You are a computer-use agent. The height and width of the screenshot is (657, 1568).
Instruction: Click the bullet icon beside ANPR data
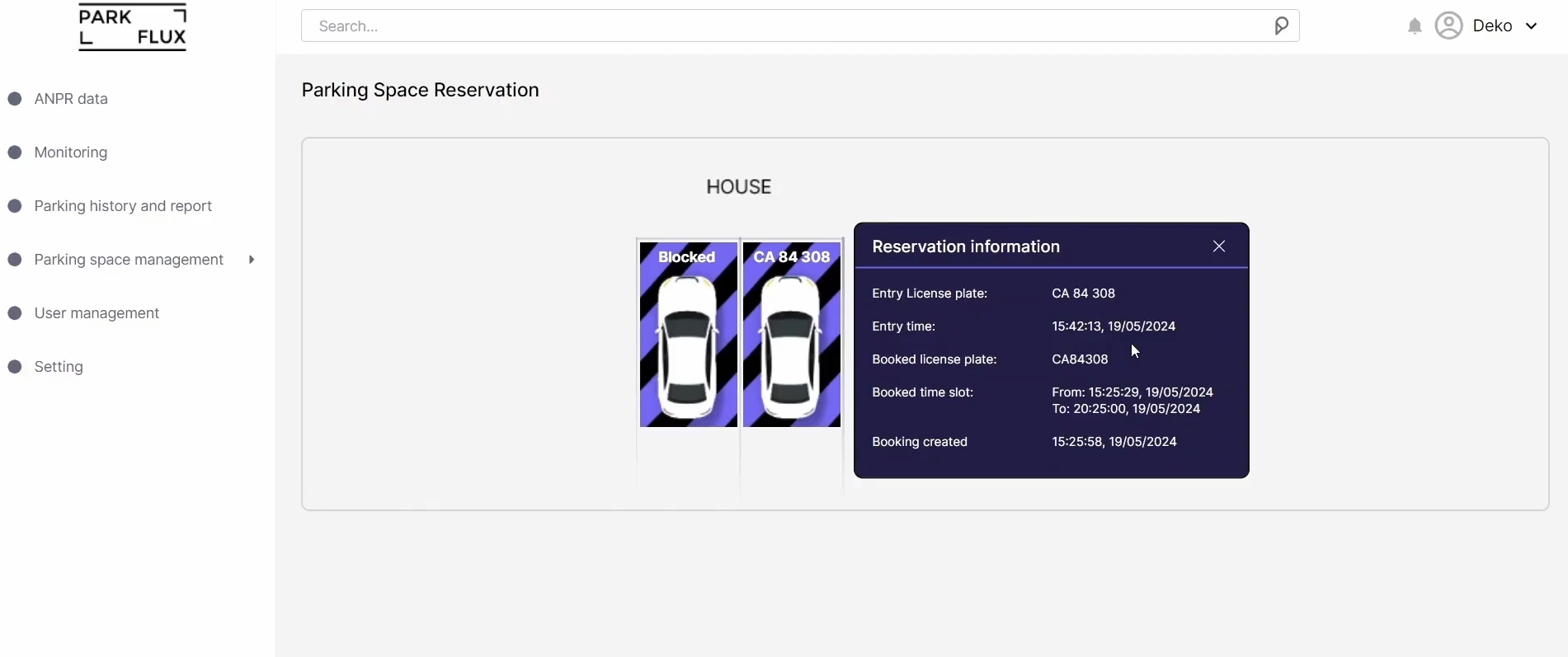tap(15, 99)
